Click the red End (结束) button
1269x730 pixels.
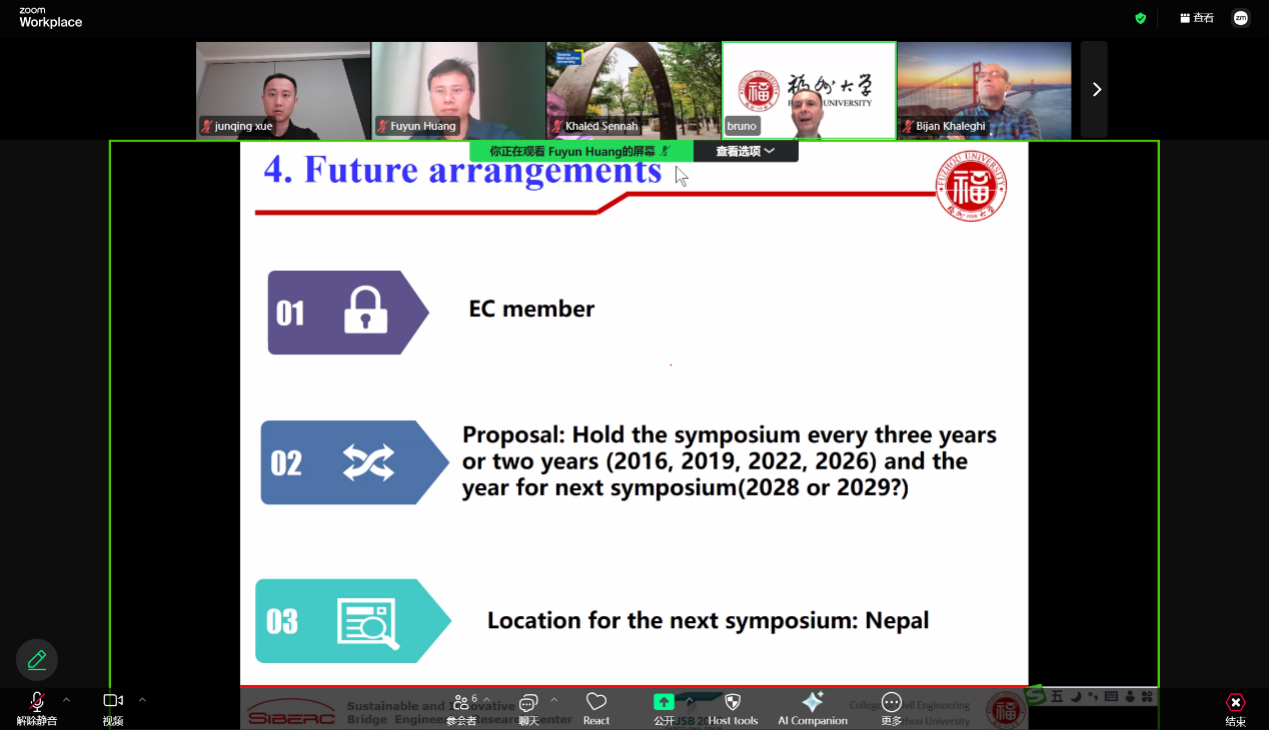click(x=1236, y=709)
